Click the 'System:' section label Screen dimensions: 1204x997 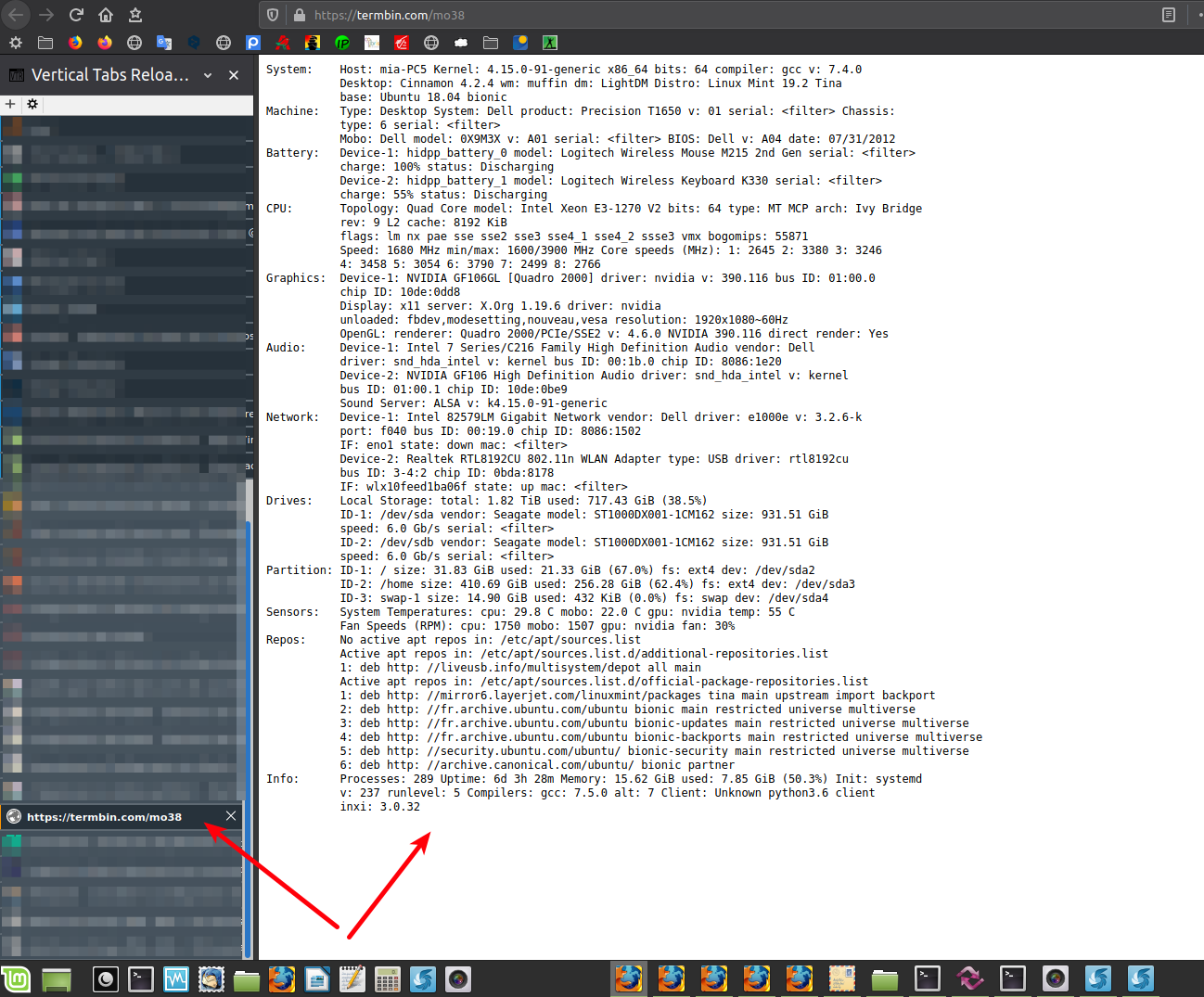point(289,70)
